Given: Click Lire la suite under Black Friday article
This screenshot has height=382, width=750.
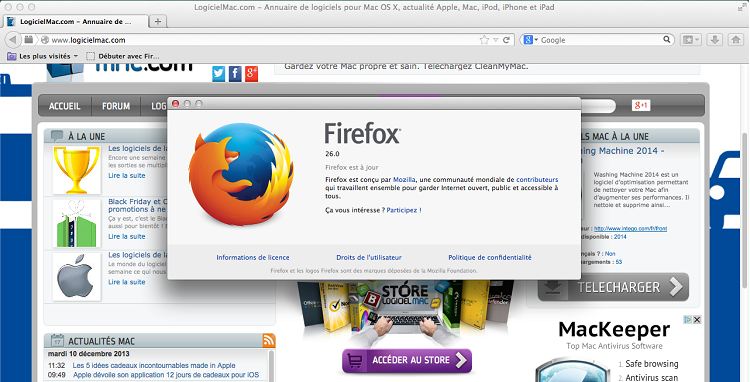Looking at the screenshot, I should (126, 236).
